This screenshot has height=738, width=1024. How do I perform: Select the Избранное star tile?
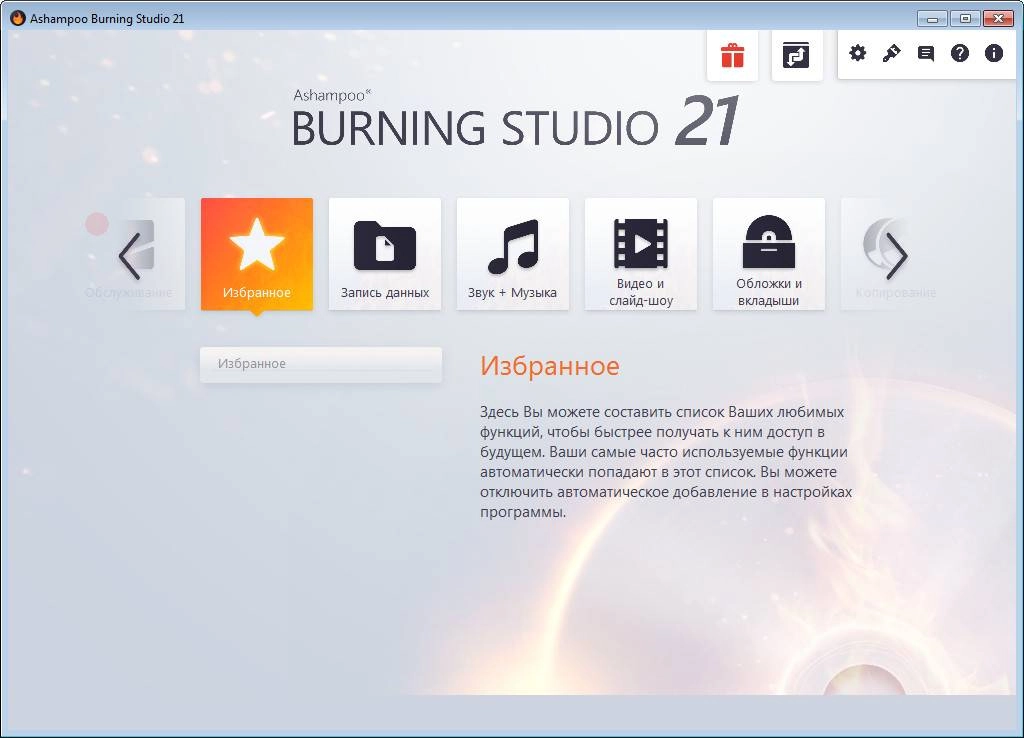(x=257, y=254)
